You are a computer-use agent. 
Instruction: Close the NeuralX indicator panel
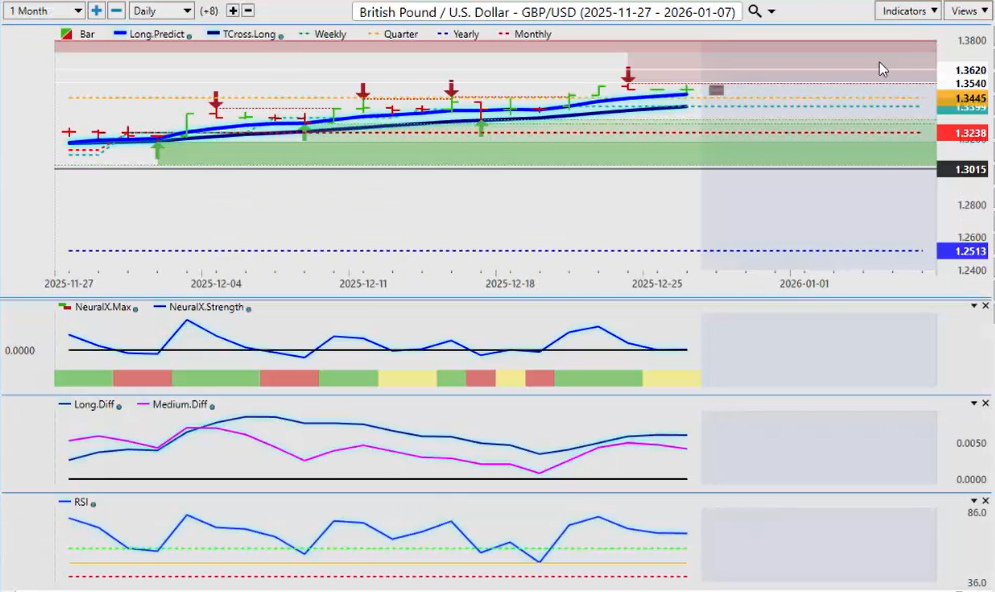point(986,305)
